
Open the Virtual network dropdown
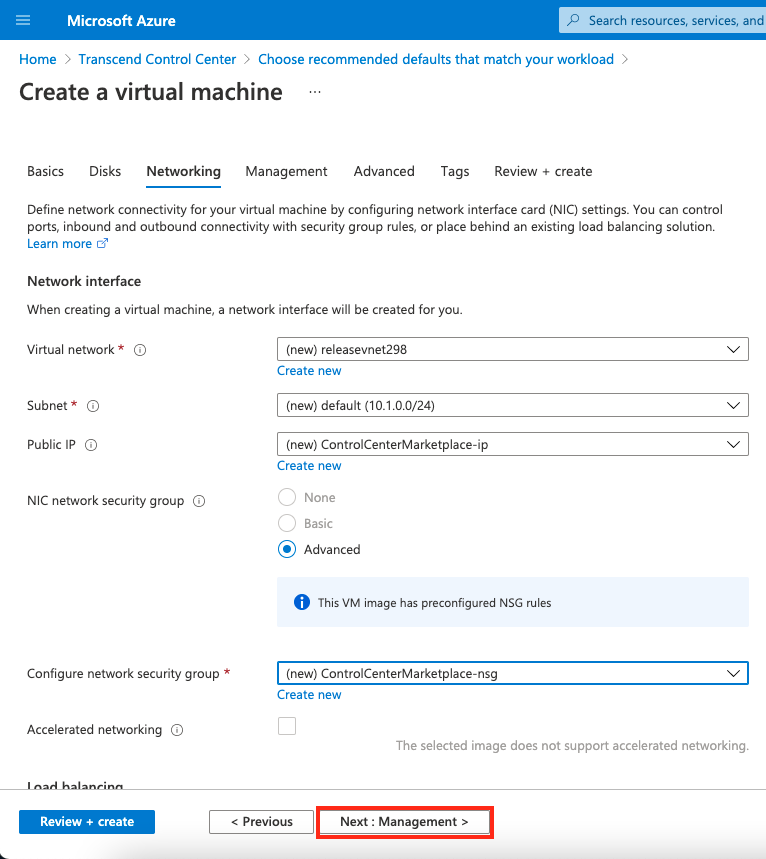[x=513, y=350]
